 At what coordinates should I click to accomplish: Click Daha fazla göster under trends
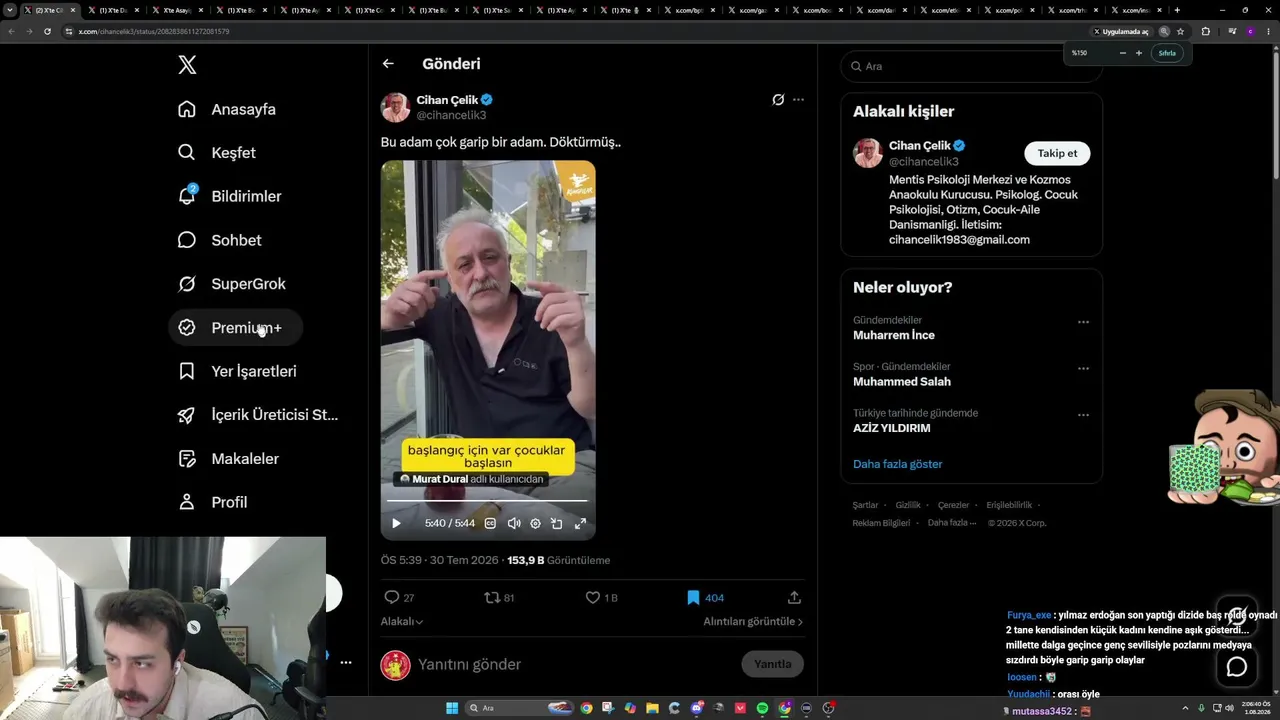click(897, 464)
